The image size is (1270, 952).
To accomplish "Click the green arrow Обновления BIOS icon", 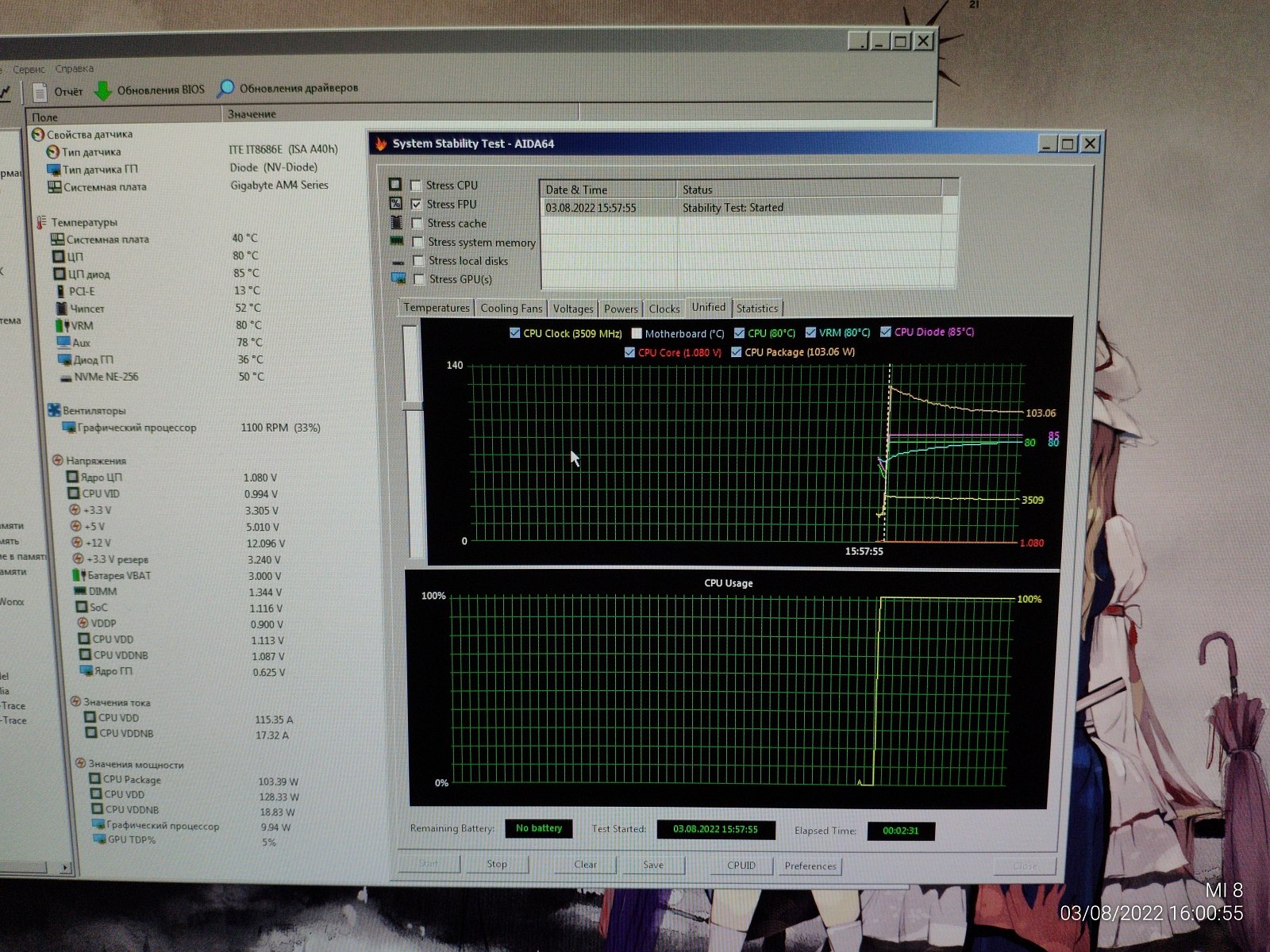I will point(103,90).
